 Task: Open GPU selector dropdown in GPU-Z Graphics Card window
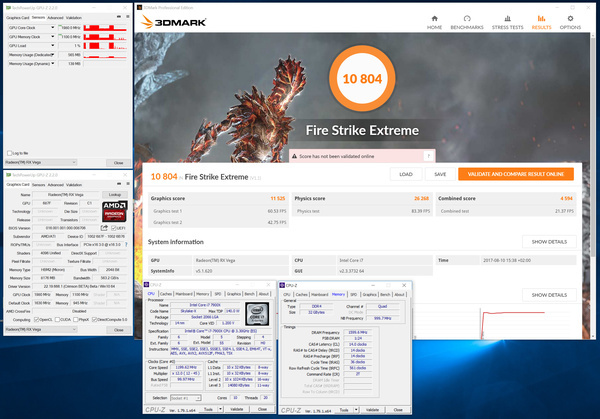coord(41,329)
